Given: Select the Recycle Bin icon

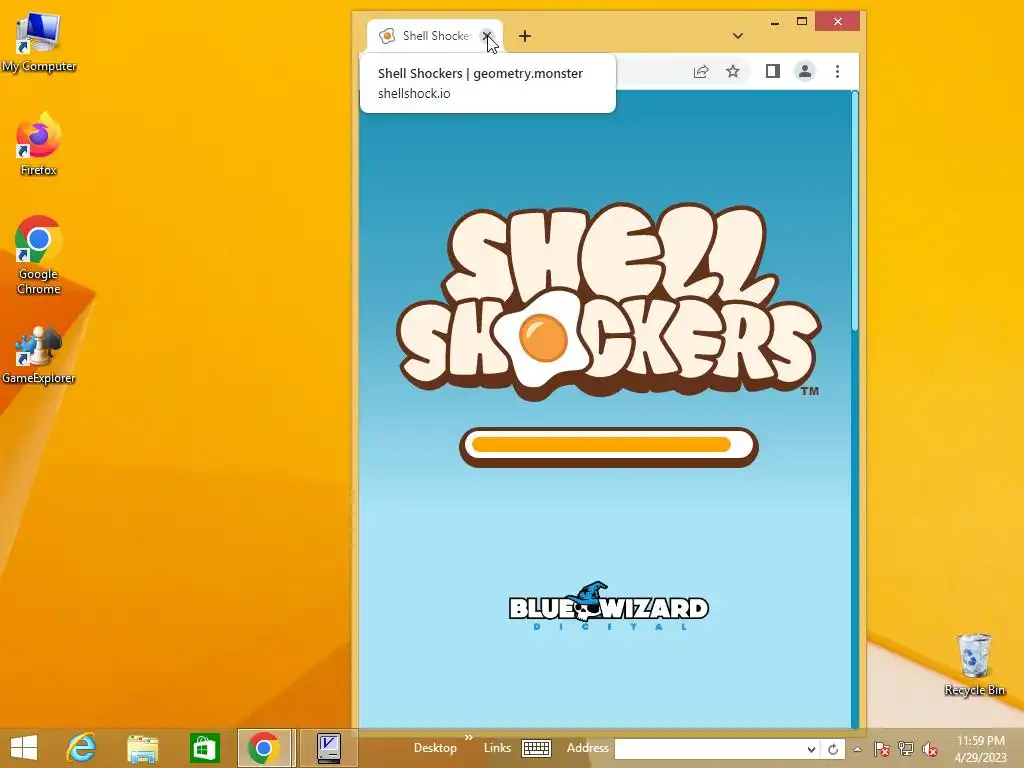Looking at the screenshot, I should (x=974, y=665).
